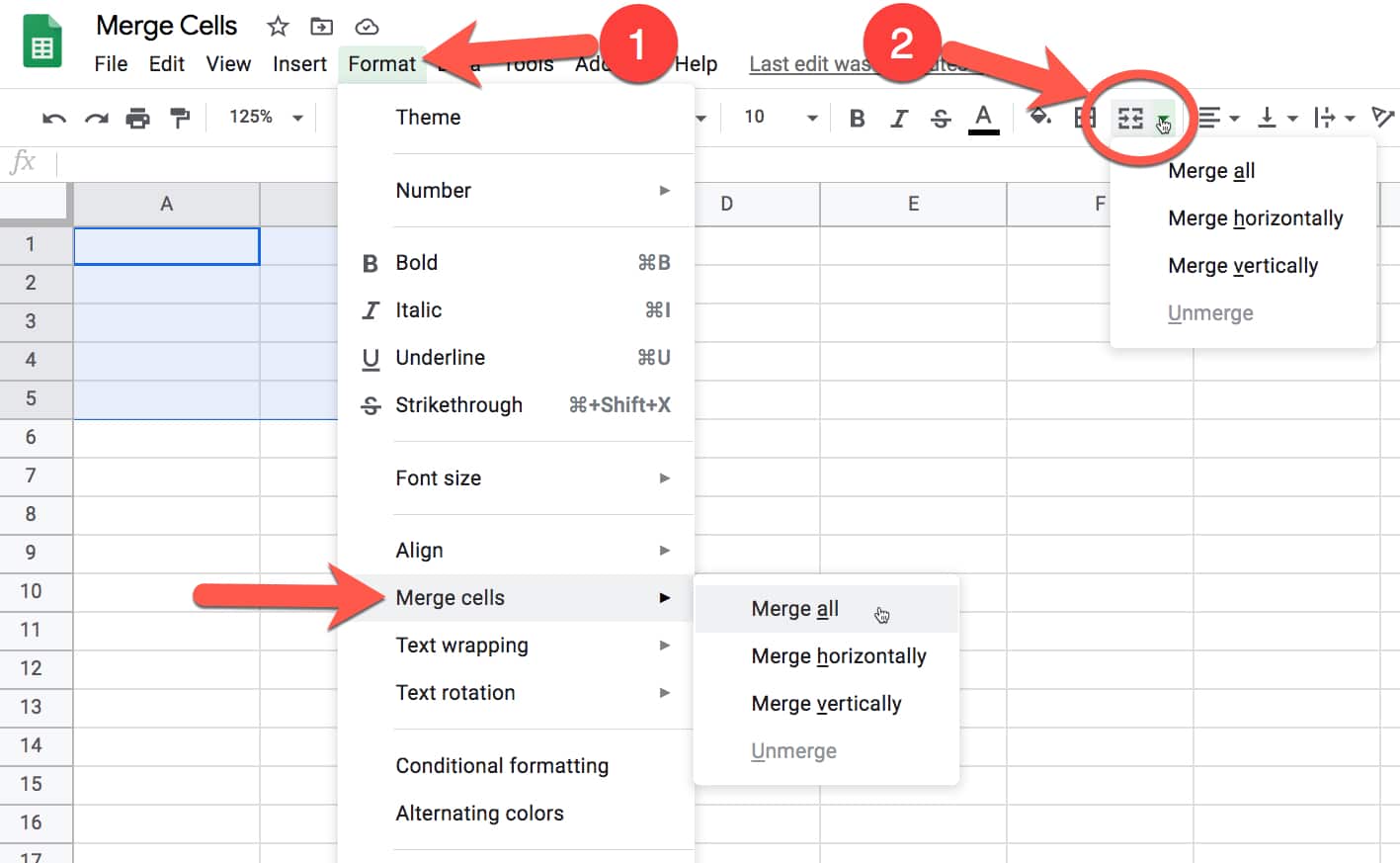Open the Help menu
Image resolution: width=1400 pixels, height=863 pixels.
tap(696, 64)
